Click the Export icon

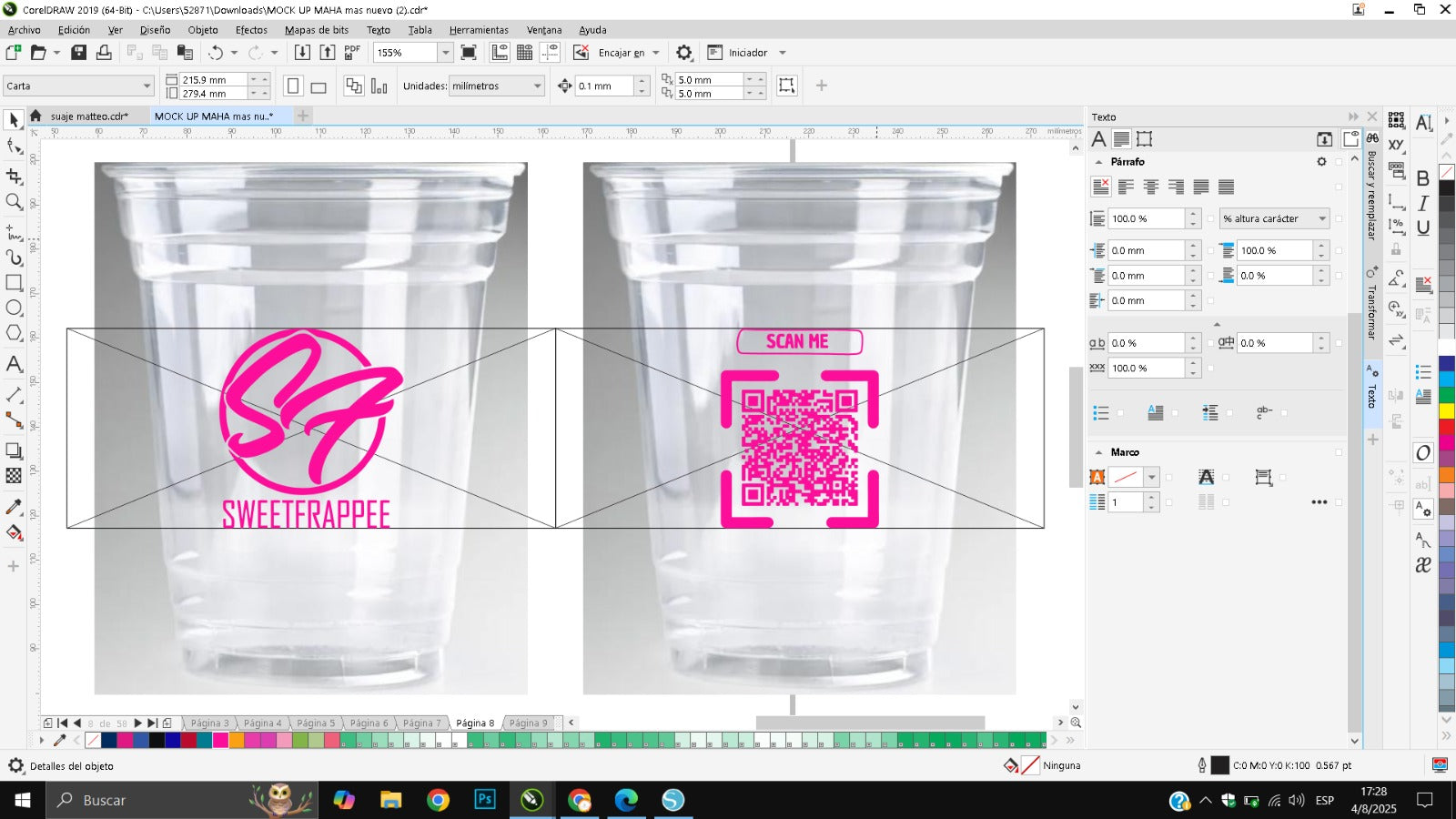[x=328, y=53]
